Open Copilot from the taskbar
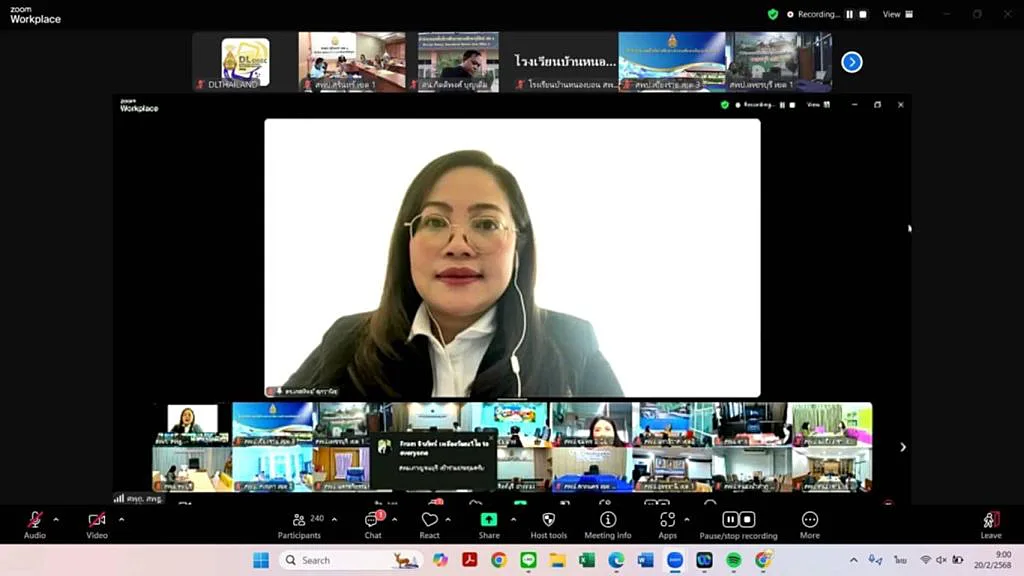Screen dimensions: 1024x576 point(440,560)
